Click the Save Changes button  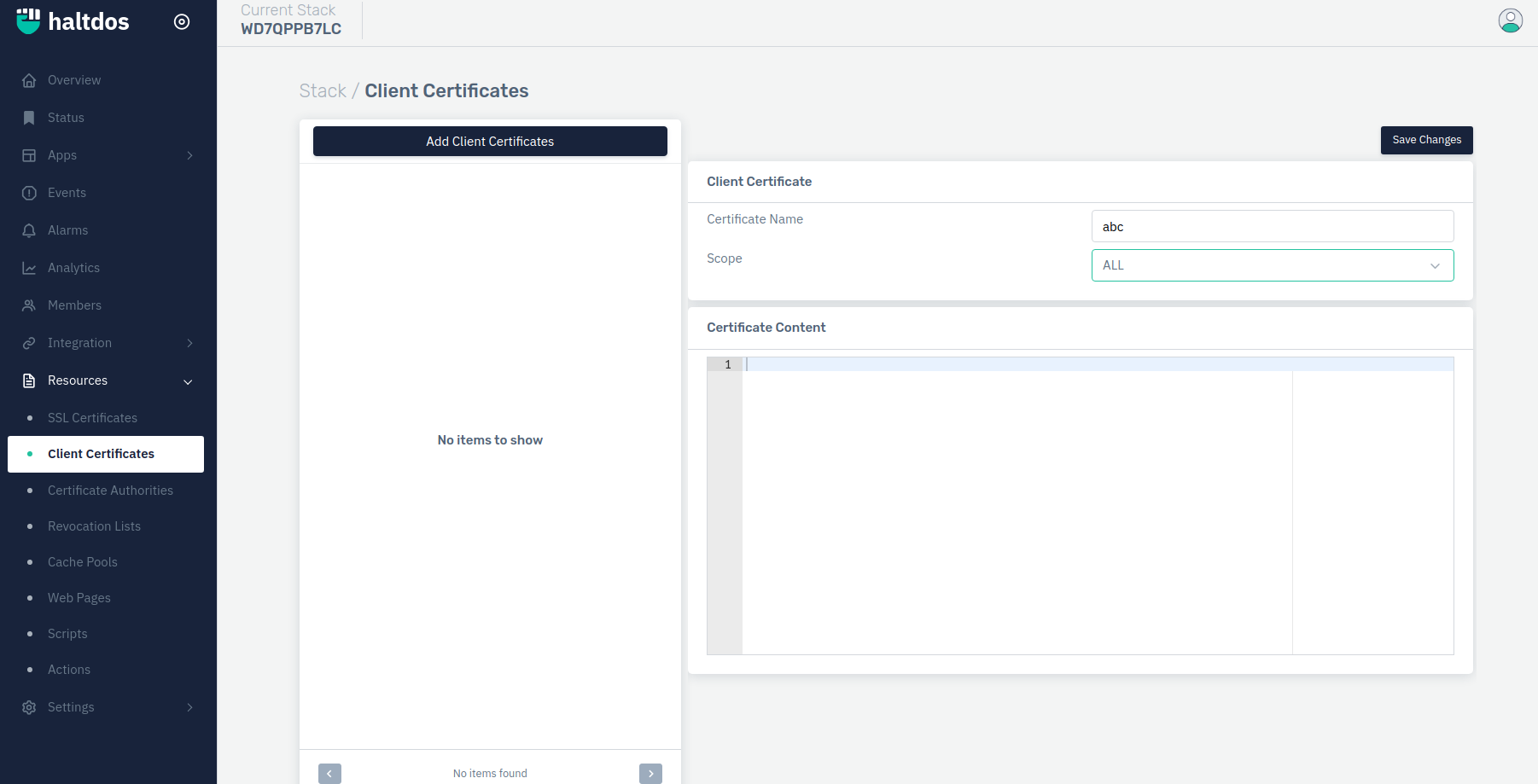point(1426,140)
